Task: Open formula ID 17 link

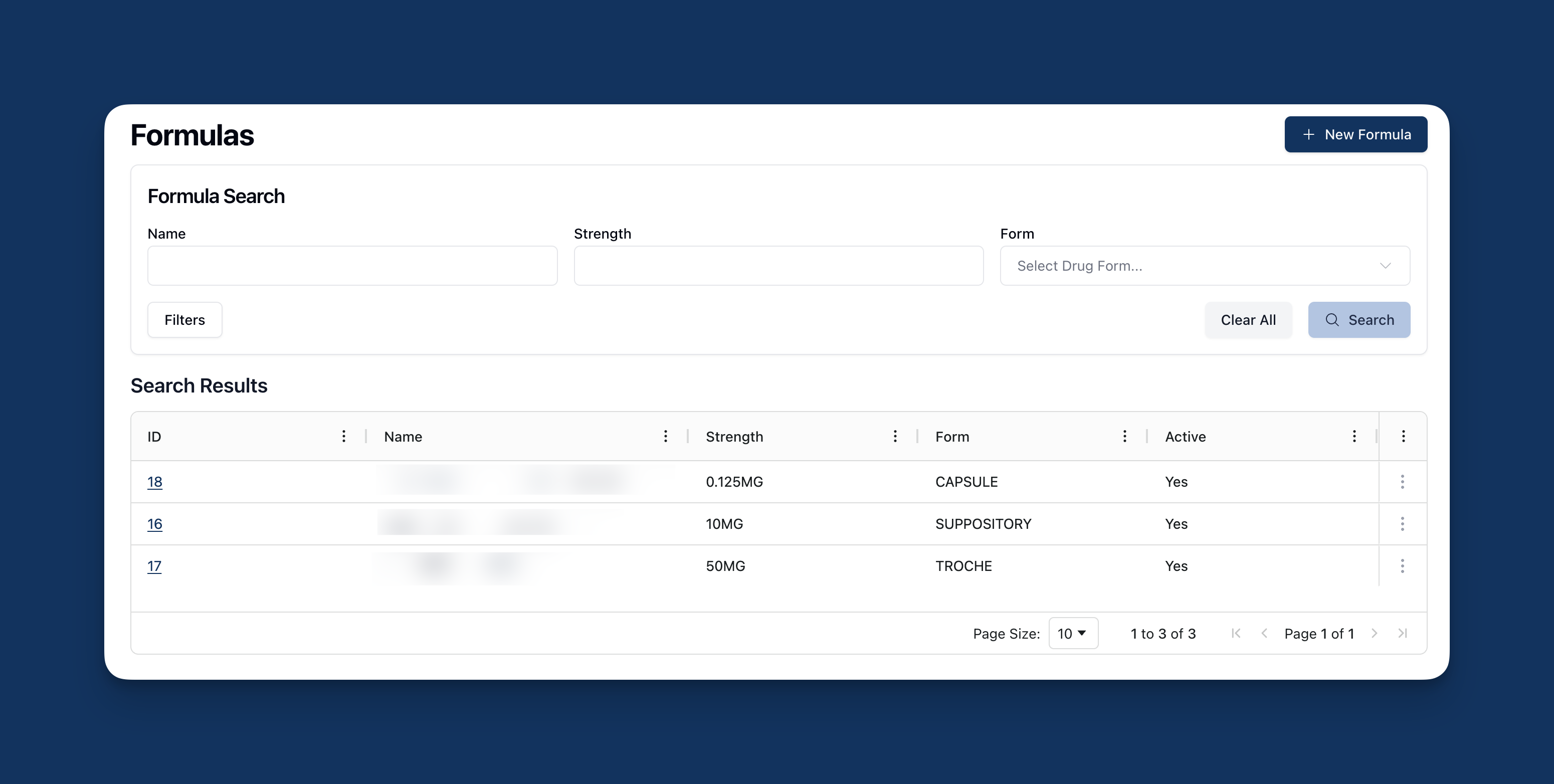Action: 154,565
